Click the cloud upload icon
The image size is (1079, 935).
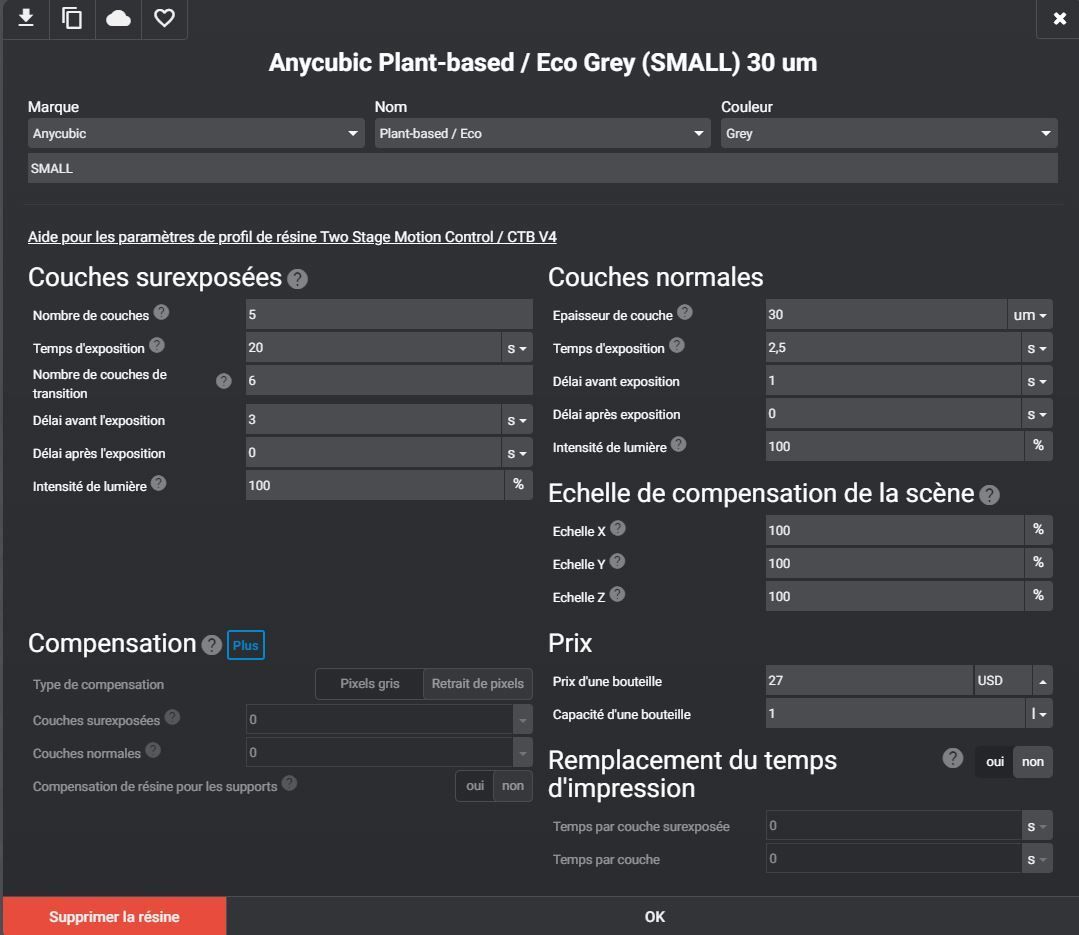(118, 18)
